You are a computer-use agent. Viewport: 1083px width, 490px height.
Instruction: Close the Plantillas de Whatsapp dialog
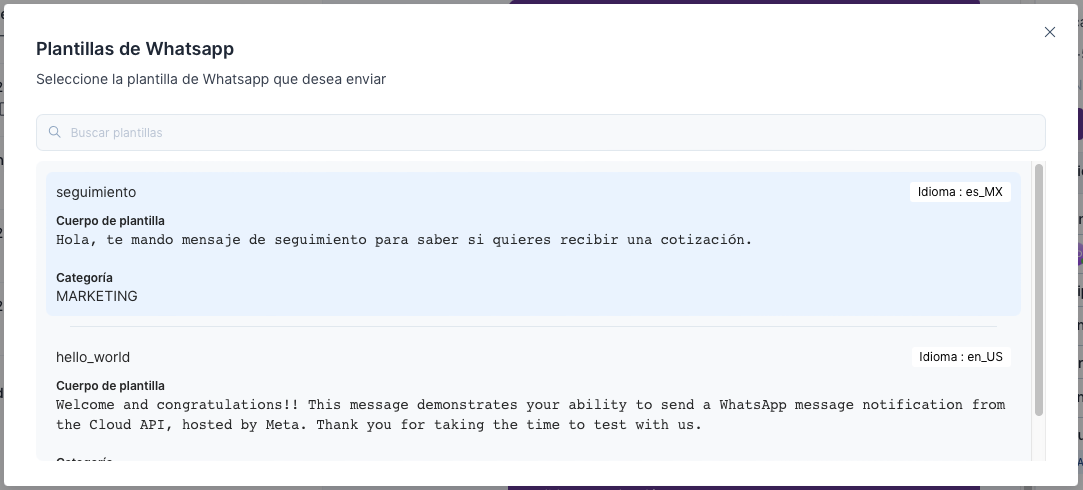1050,32
